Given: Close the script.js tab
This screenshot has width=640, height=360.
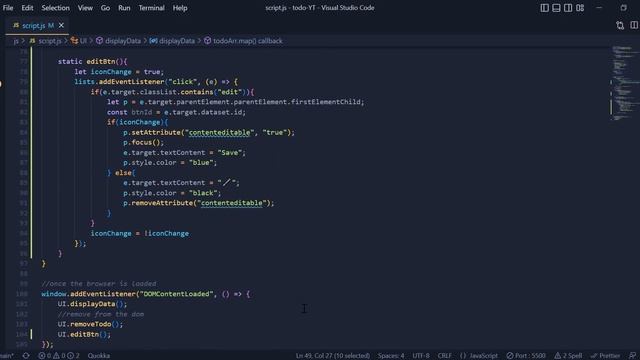Looking at the screenshot, I should [61, 25].
